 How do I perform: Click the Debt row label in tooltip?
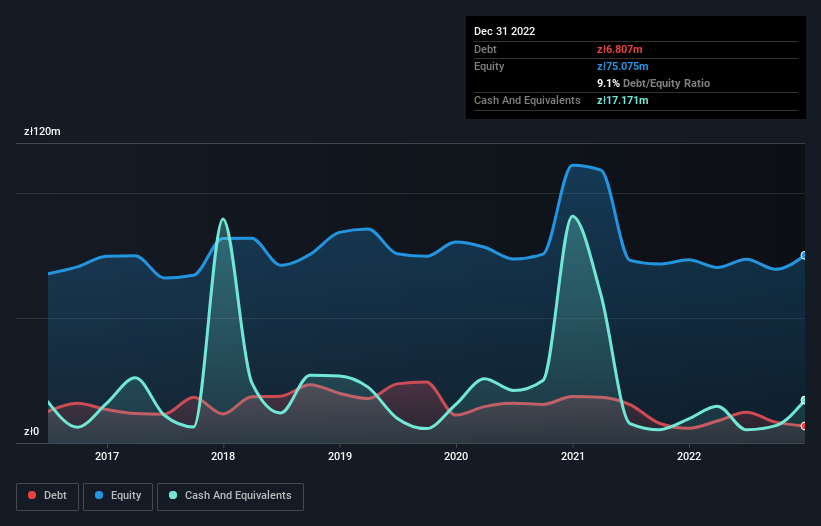point(485,49)
